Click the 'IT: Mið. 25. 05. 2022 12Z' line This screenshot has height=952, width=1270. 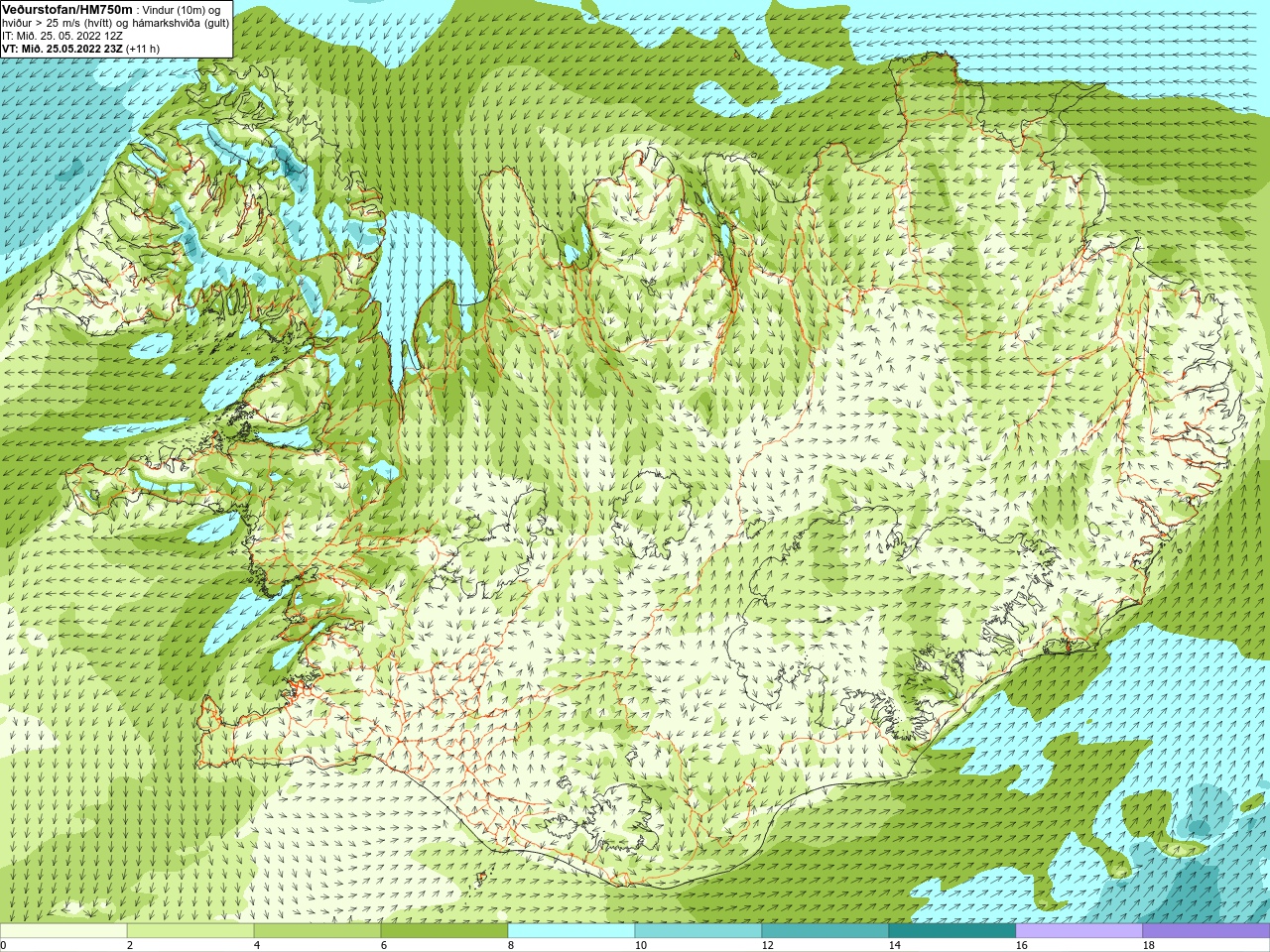pos(63,36)
